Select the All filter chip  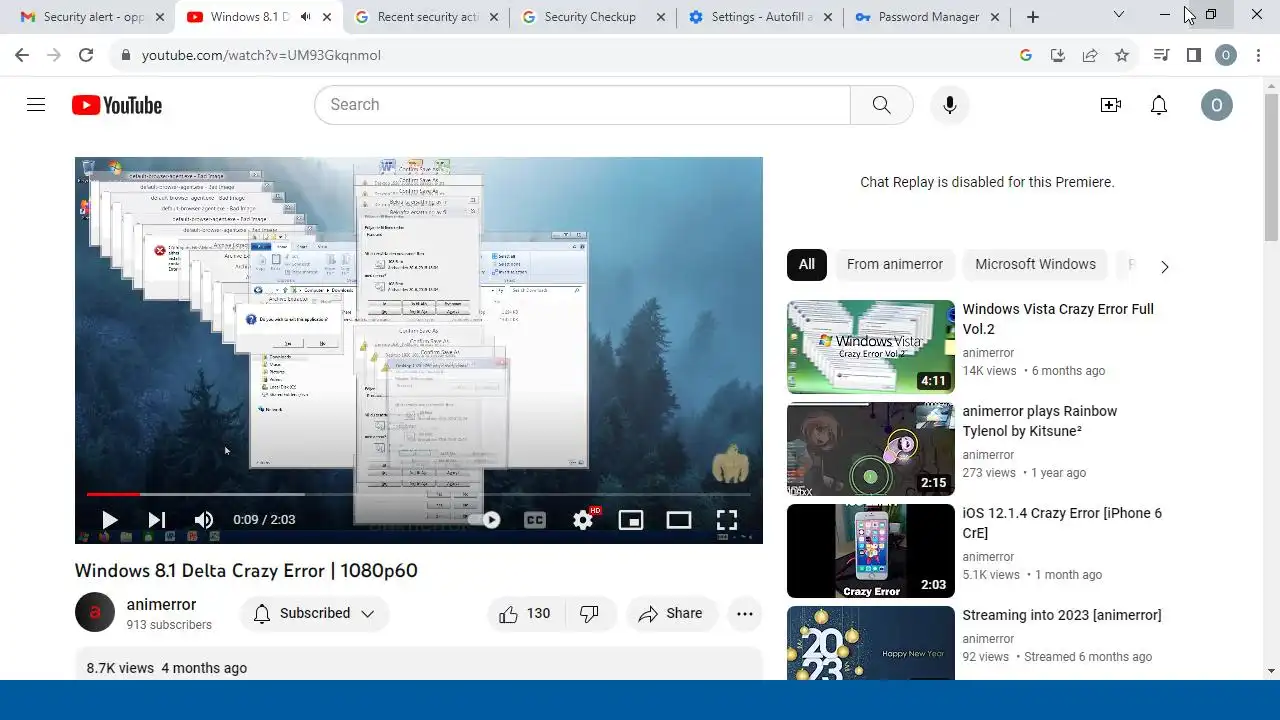(806, 265)
